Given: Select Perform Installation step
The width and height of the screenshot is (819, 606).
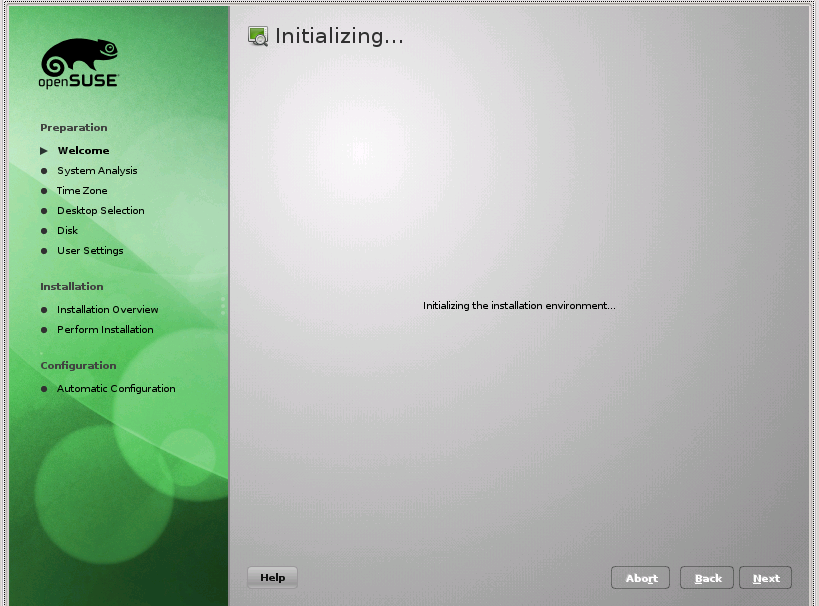Looking at the screenshot, I should [x=105, y=330].
